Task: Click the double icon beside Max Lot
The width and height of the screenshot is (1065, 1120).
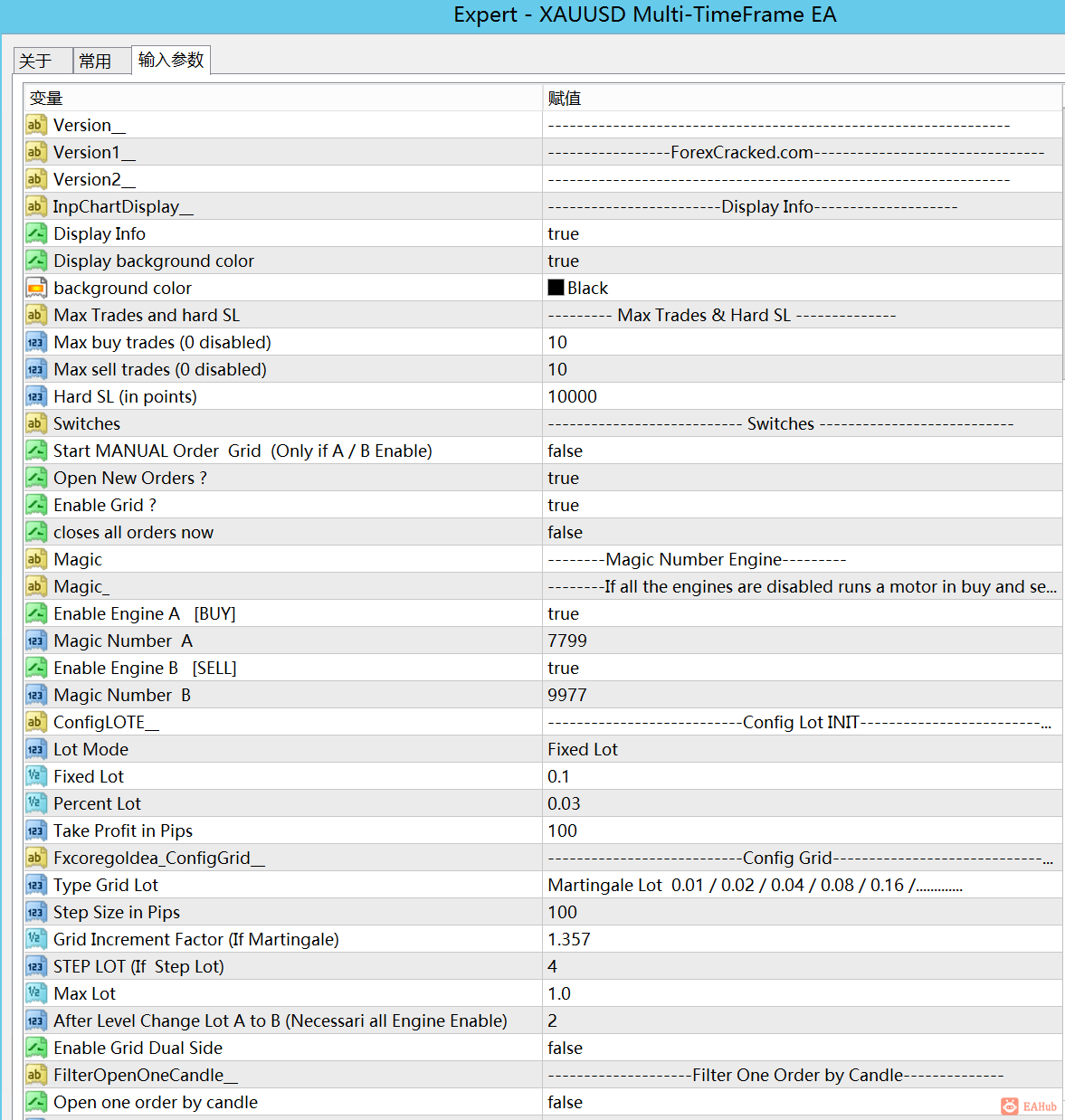Action: [x=36, y=993]
